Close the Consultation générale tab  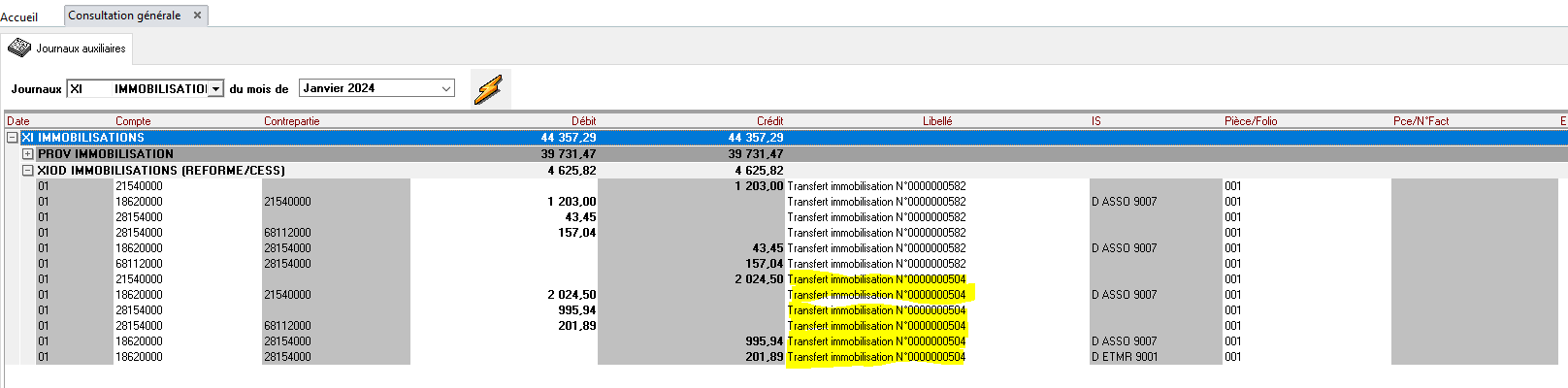pos(198,16)
